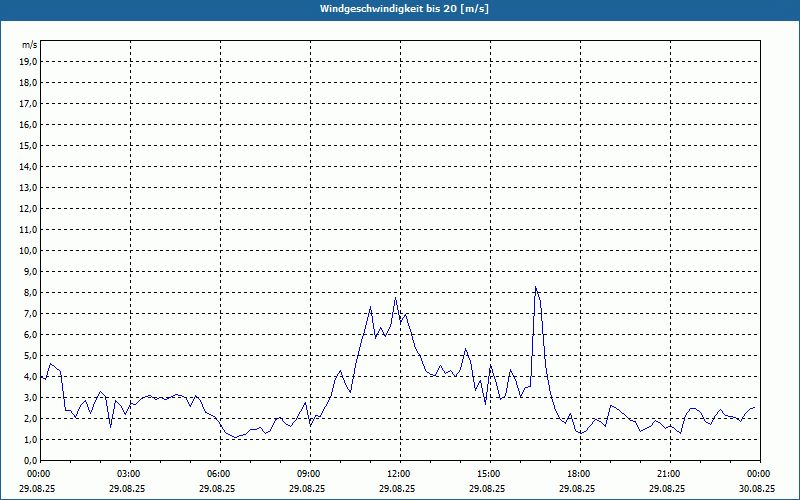This screenshot has height=500, width=800.
Task: Click the highest wind speed peak above 8 m/s
Action: 536,288
